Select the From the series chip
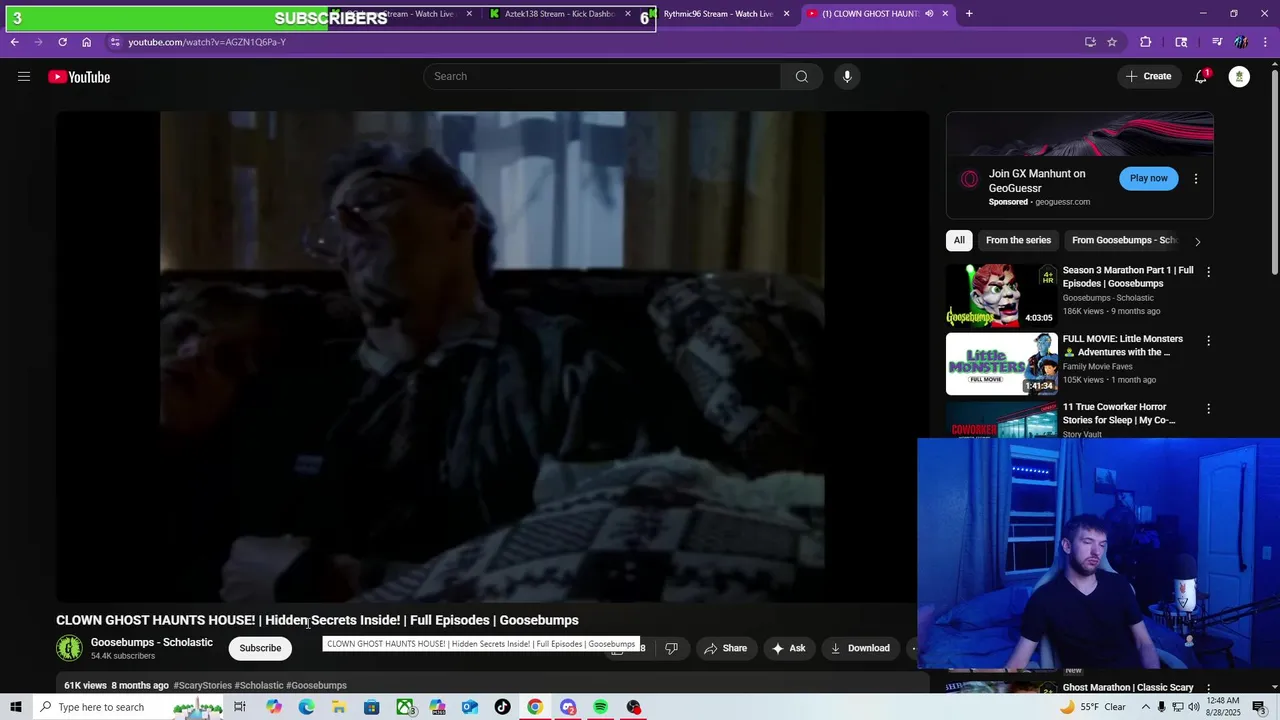 pyautogui.click(x=1018, y=240)
